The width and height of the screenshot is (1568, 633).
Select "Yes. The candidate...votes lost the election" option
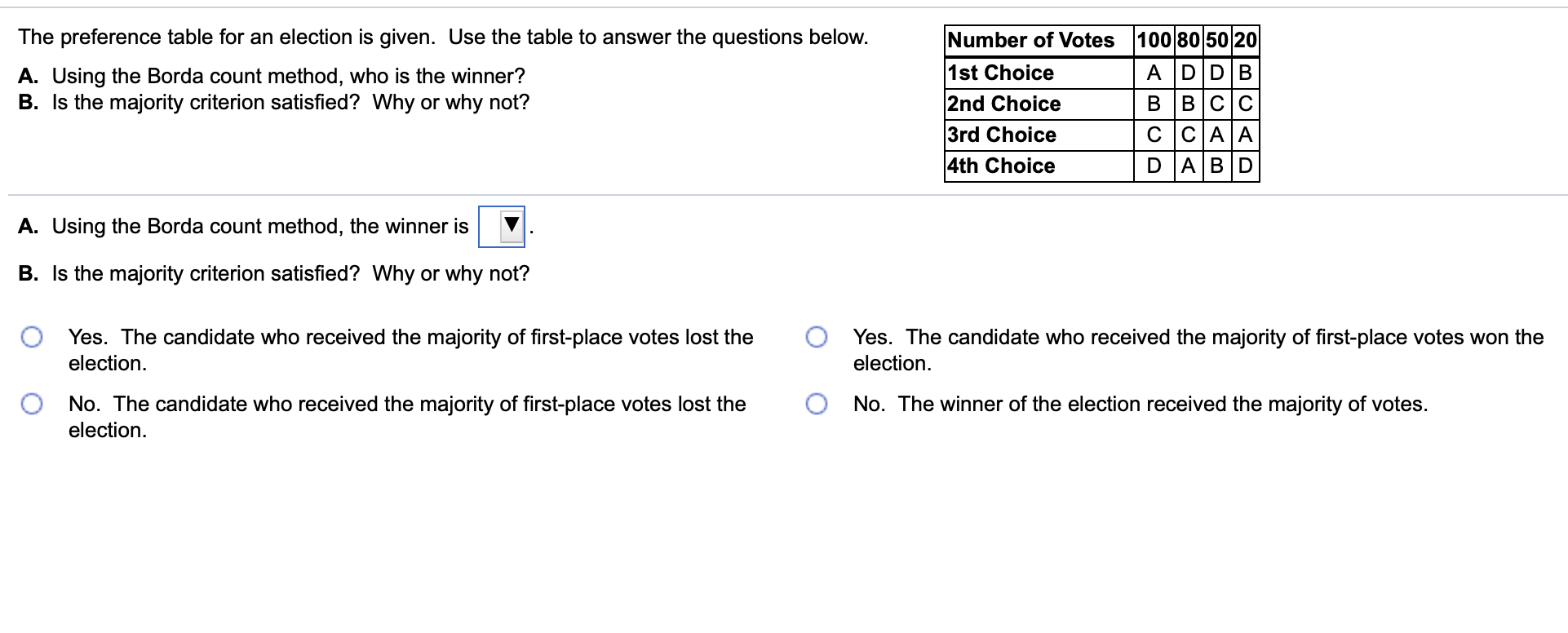click(32, 335)
